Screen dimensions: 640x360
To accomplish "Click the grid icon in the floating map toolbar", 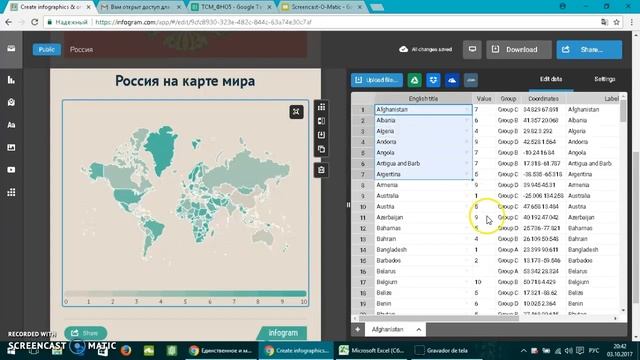I will [x=321, y=107].
